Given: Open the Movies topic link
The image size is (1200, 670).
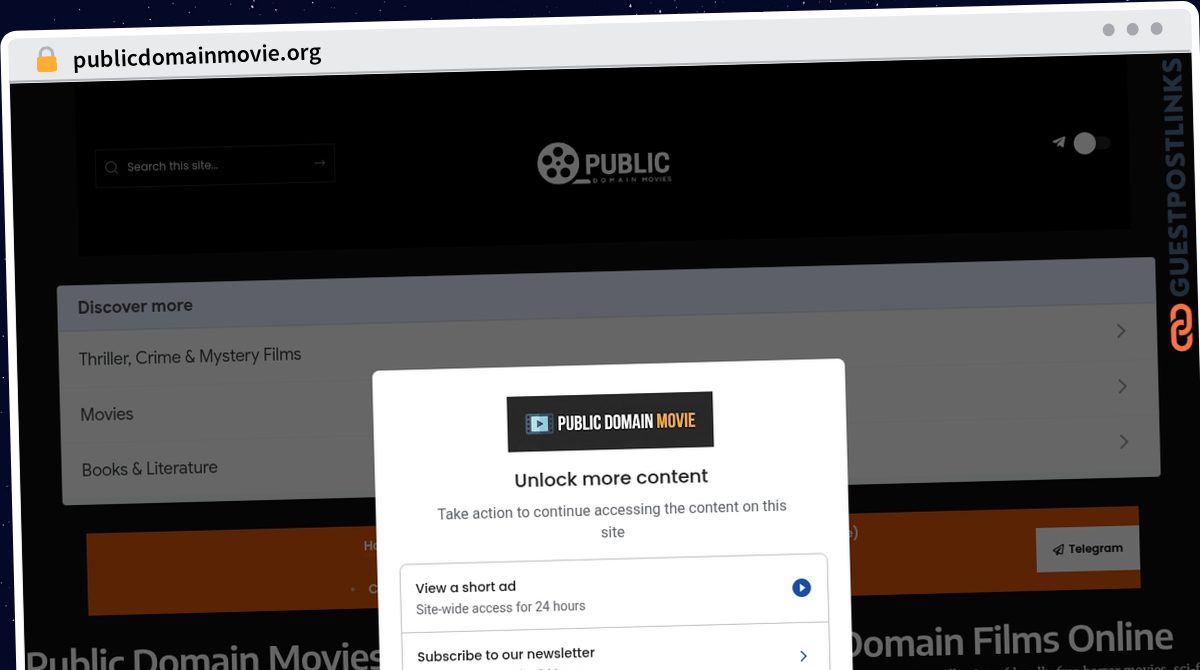Looking at the screenshot, I should pyautogui.click(x=107, y=414).
